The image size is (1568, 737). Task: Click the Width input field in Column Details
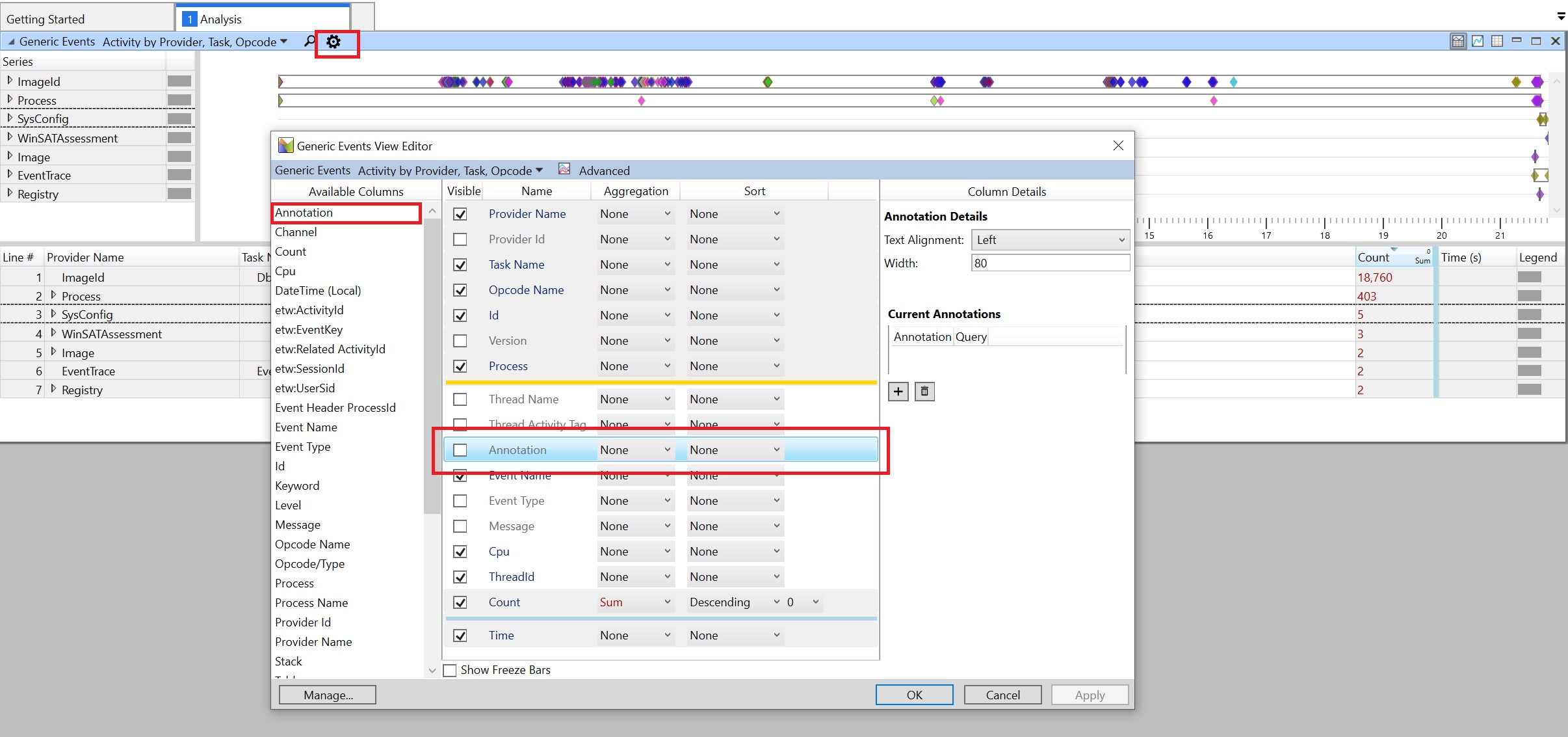pyautogui.click(x=1046, y=262)
